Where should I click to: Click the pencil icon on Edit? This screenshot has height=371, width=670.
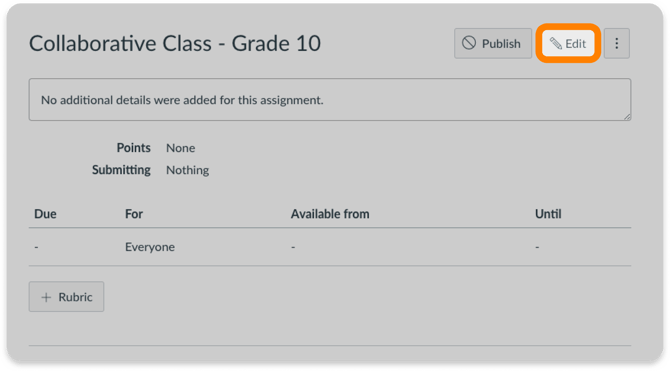click(x=555, y=44)
